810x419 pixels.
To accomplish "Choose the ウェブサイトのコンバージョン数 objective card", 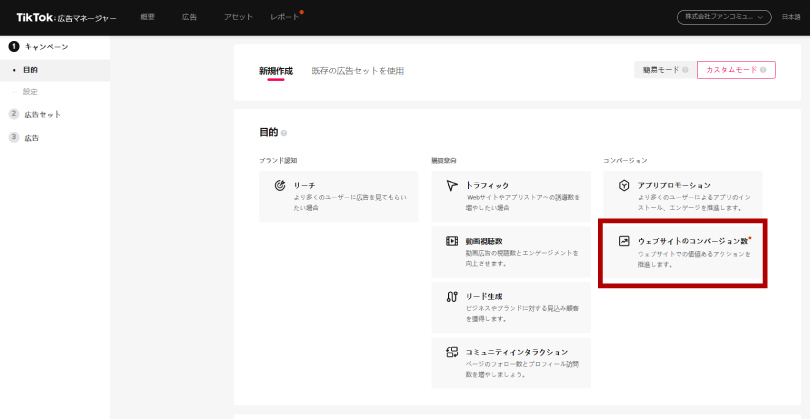I will click(x=683, y=252).
